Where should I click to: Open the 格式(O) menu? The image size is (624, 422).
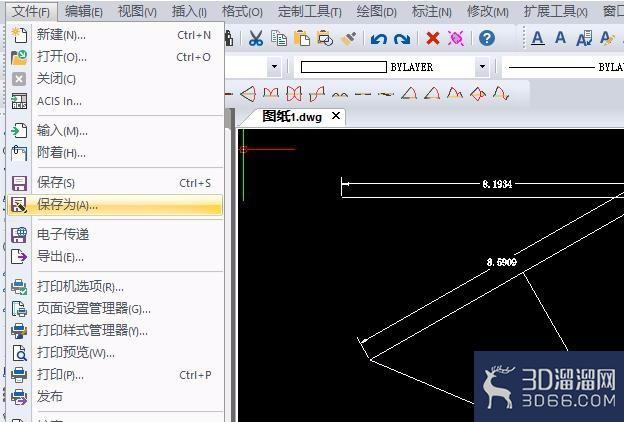pos(242,11)
